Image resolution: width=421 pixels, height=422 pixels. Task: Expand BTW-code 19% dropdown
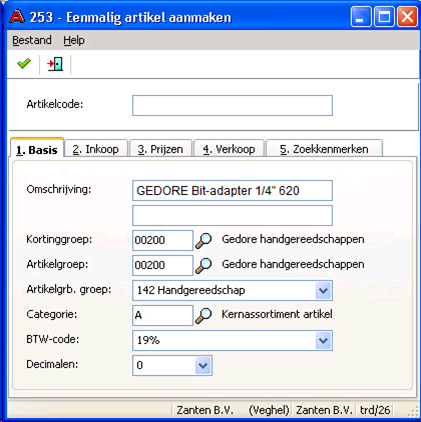[323, 340]
